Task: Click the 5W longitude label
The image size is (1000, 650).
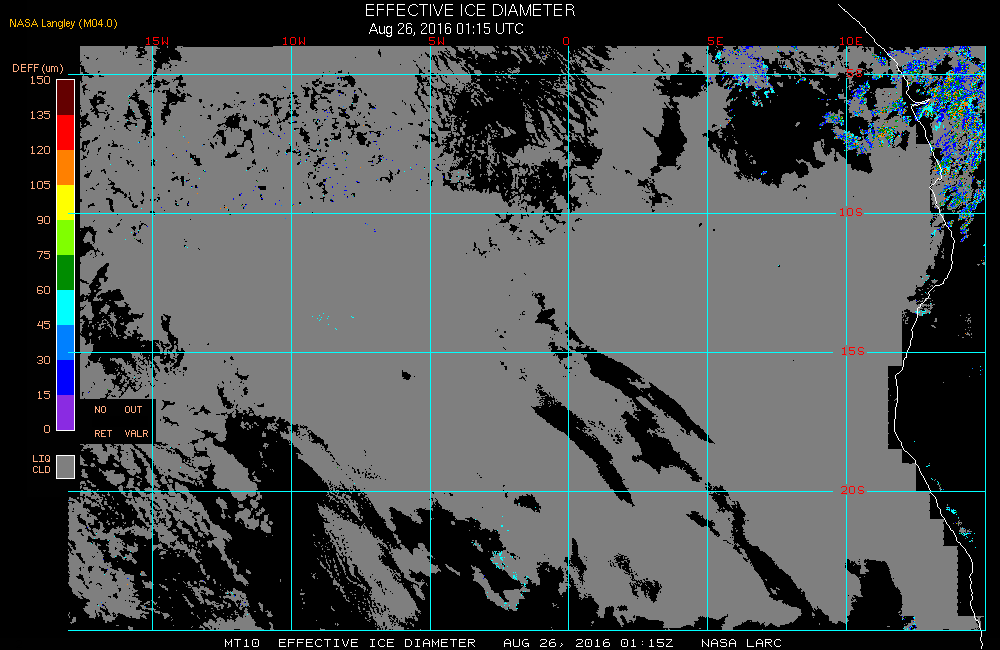Action: click(x=436, y=41)
